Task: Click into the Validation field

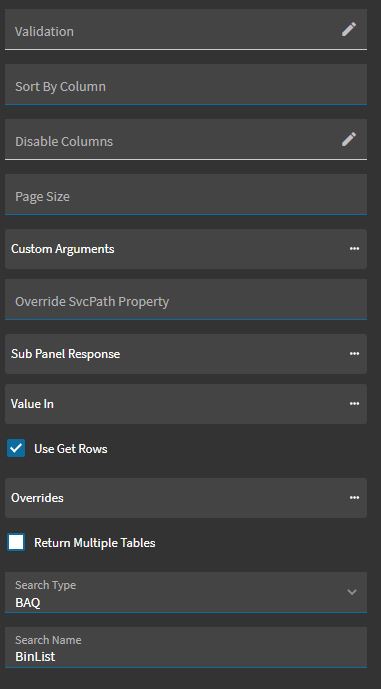Action: (186, 29)
